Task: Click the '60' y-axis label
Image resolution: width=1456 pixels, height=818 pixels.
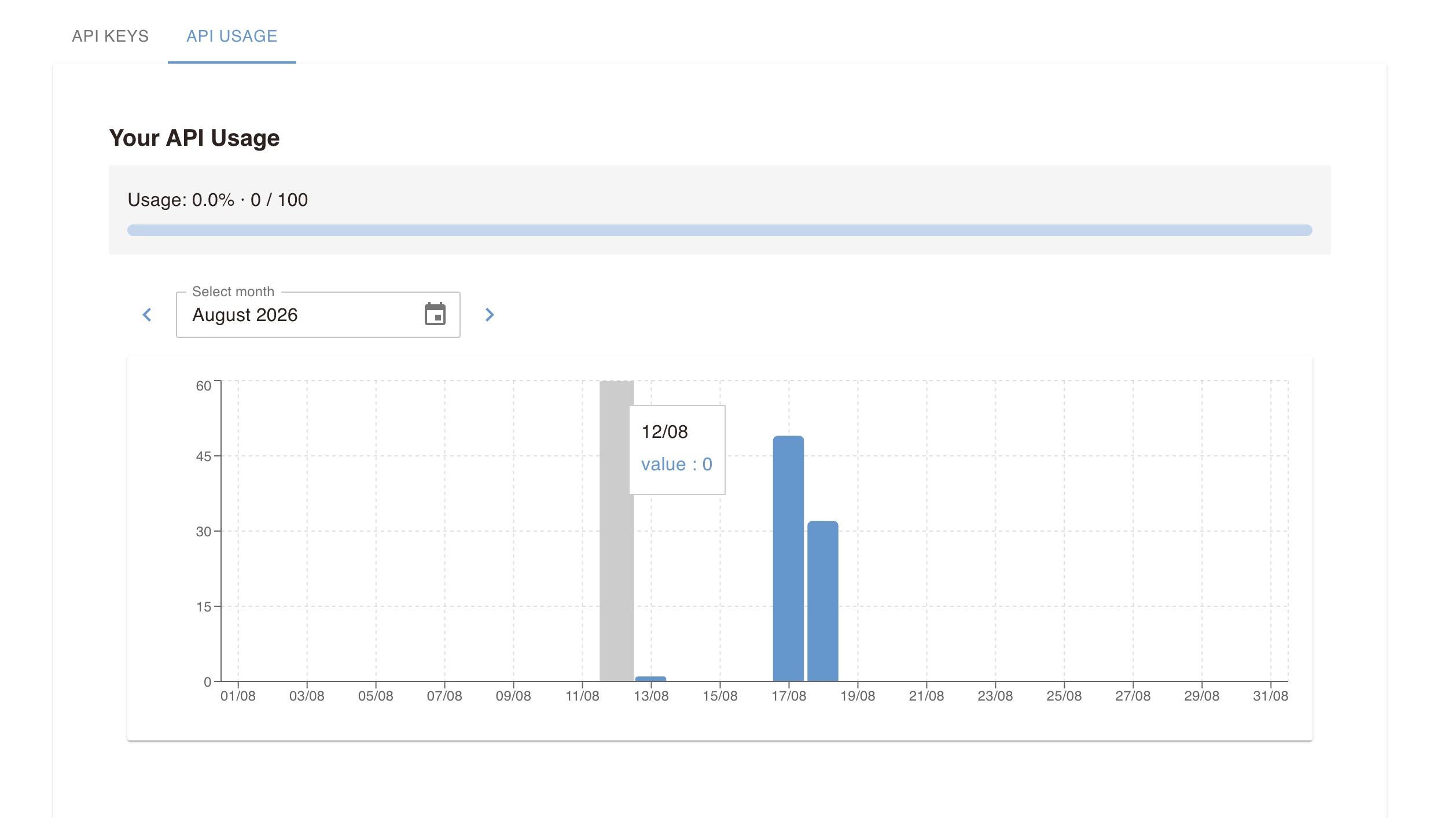Action: pos(204,386)
